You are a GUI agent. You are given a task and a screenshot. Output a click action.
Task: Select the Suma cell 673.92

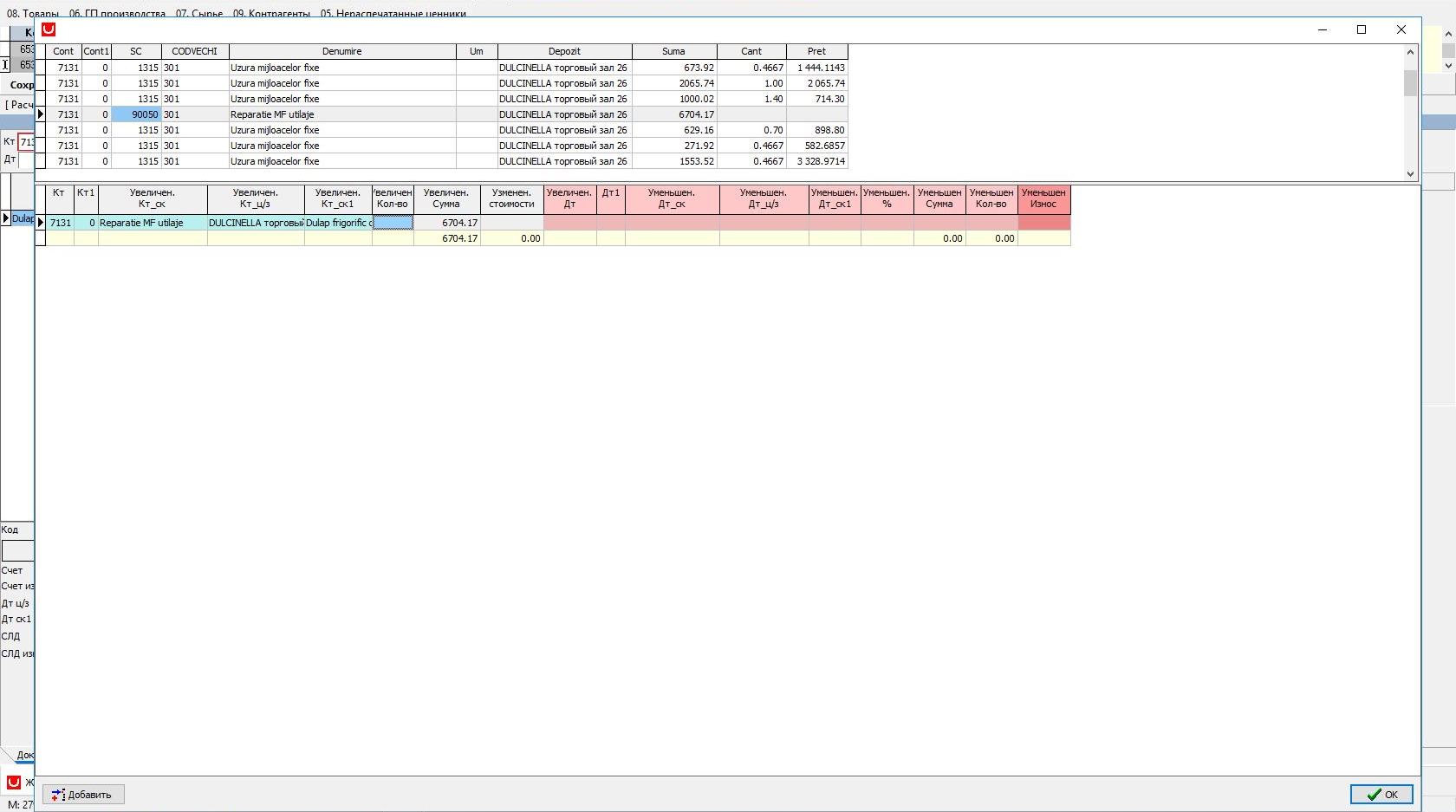click(x=674, y=68)
